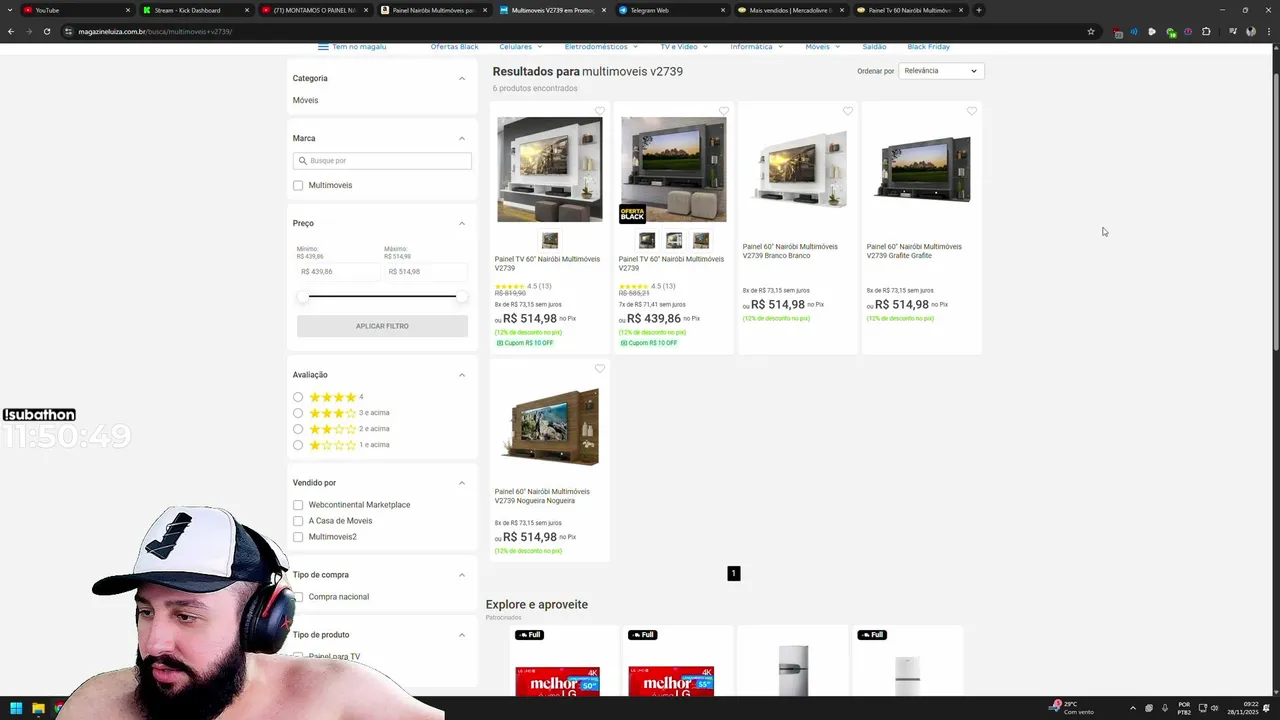This screenshot has width=1280, height=720.
Task: Check the Multimoveis brand checkbox
Action: tap(298, 186)
